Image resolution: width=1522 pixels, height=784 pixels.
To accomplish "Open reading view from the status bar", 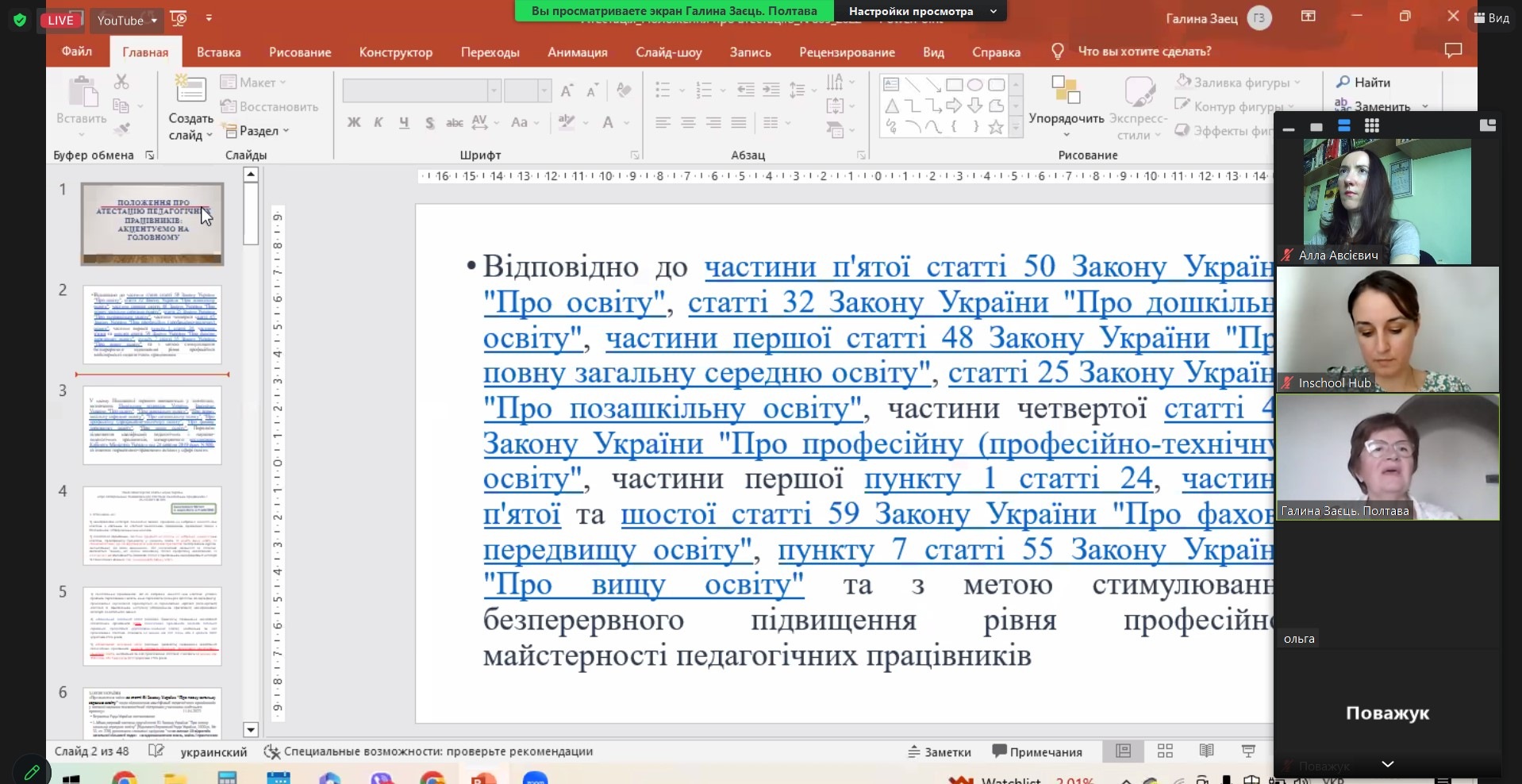I will [1206, 751].
